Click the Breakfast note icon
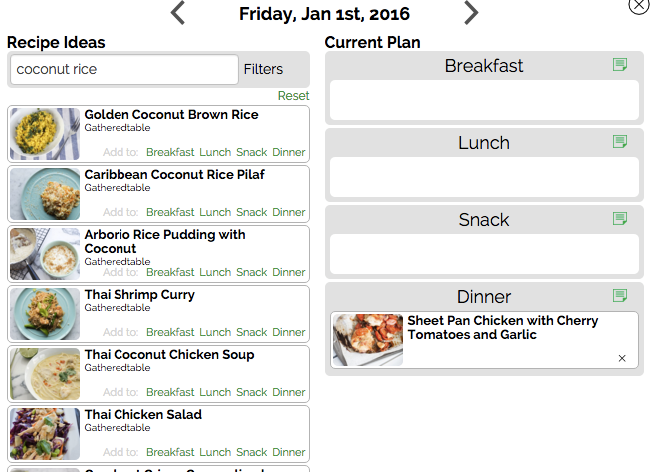The image size is (652, 472). click(x=620, y=65)
